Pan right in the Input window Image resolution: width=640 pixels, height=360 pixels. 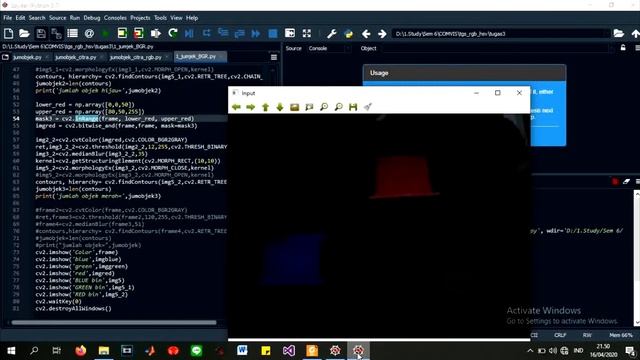251,107
